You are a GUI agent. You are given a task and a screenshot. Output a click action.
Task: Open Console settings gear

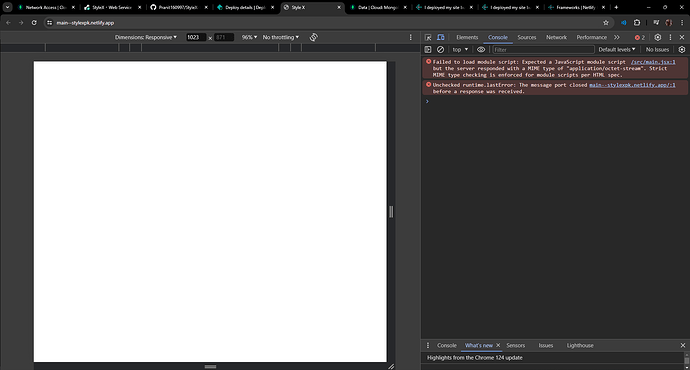click(682, 50)
